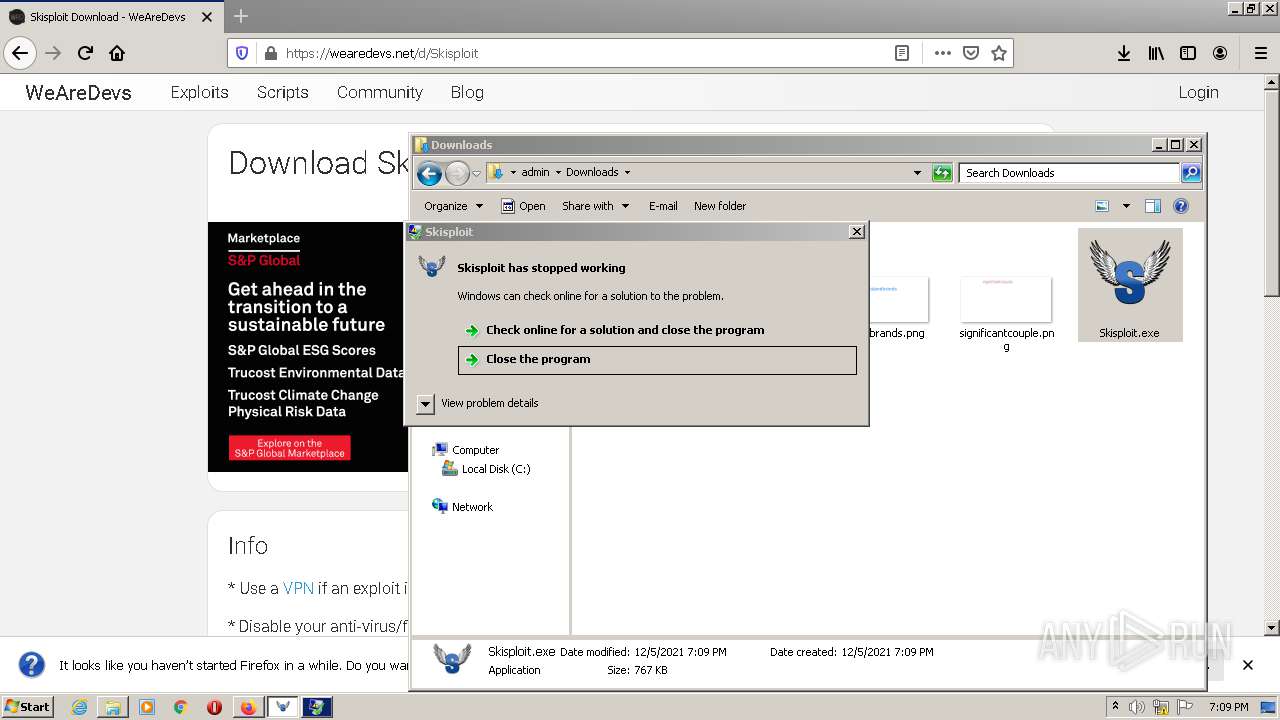Save page to Pocket
Viewport: 1280px width, 720px height.
970,53
